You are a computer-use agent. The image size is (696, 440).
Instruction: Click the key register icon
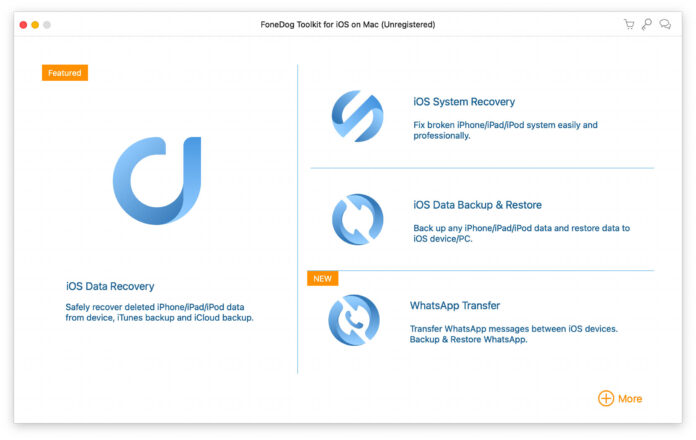coord(647,24)
